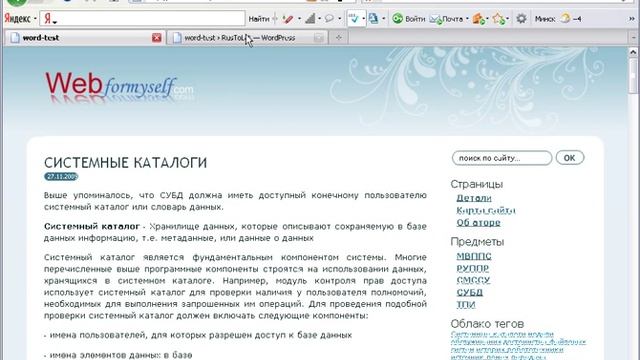Viewport: 640px width, 360px height.
Task: Open the tab list dropdown at tab bar end
Action: click(633, 38)
